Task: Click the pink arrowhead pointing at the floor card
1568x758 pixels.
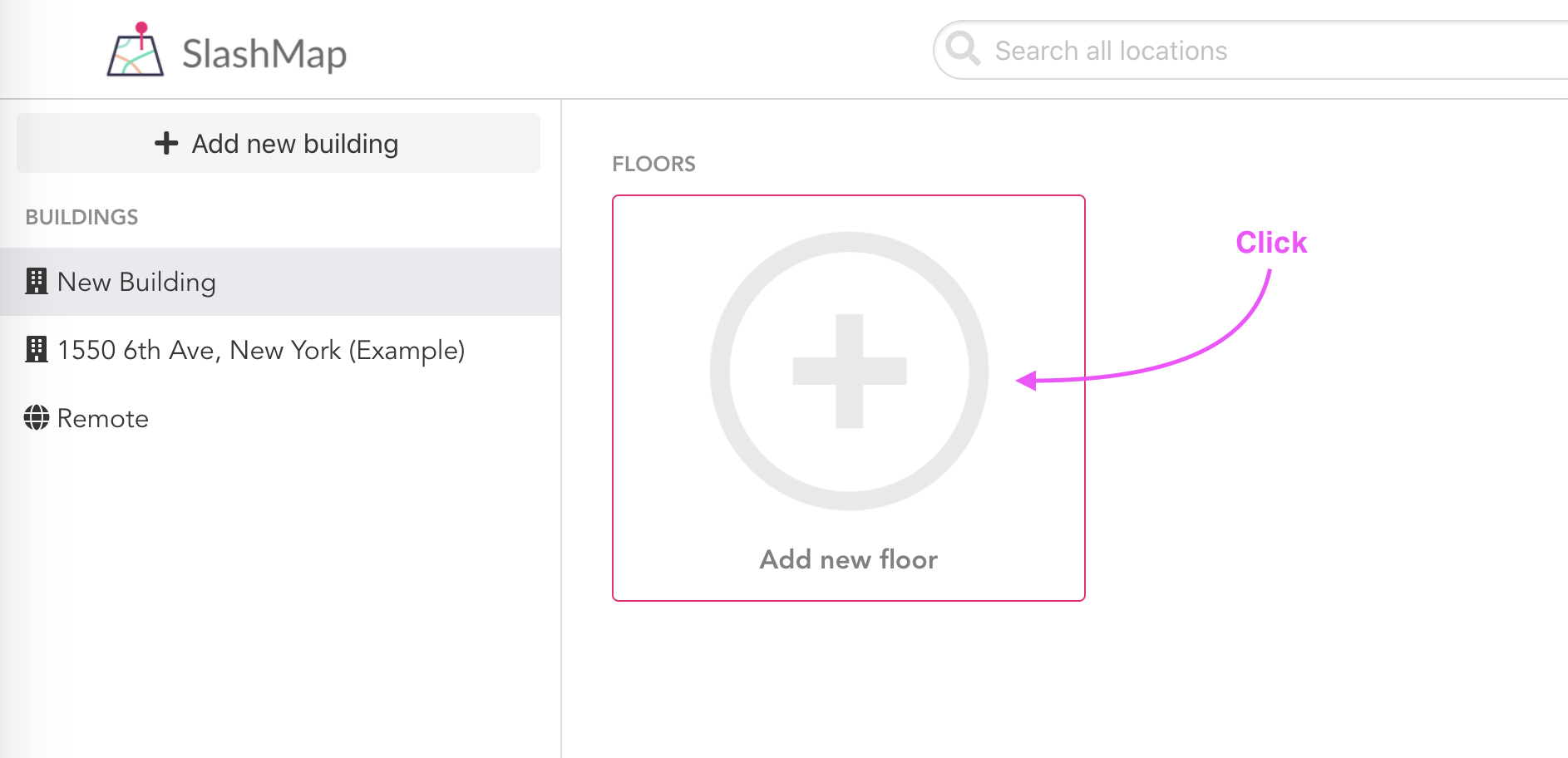Action: 1026,381
